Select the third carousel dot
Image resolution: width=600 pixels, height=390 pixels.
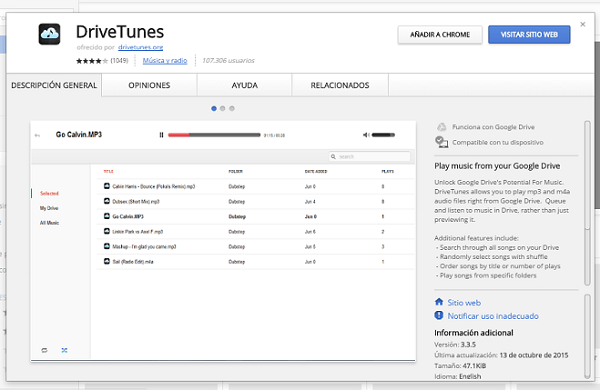pos(232,109)
